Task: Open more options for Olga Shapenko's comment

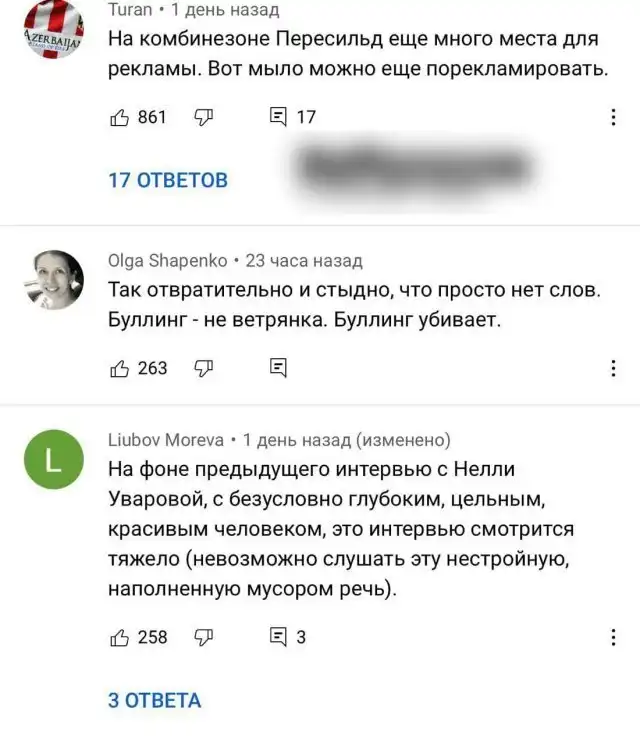Action: 613,368
